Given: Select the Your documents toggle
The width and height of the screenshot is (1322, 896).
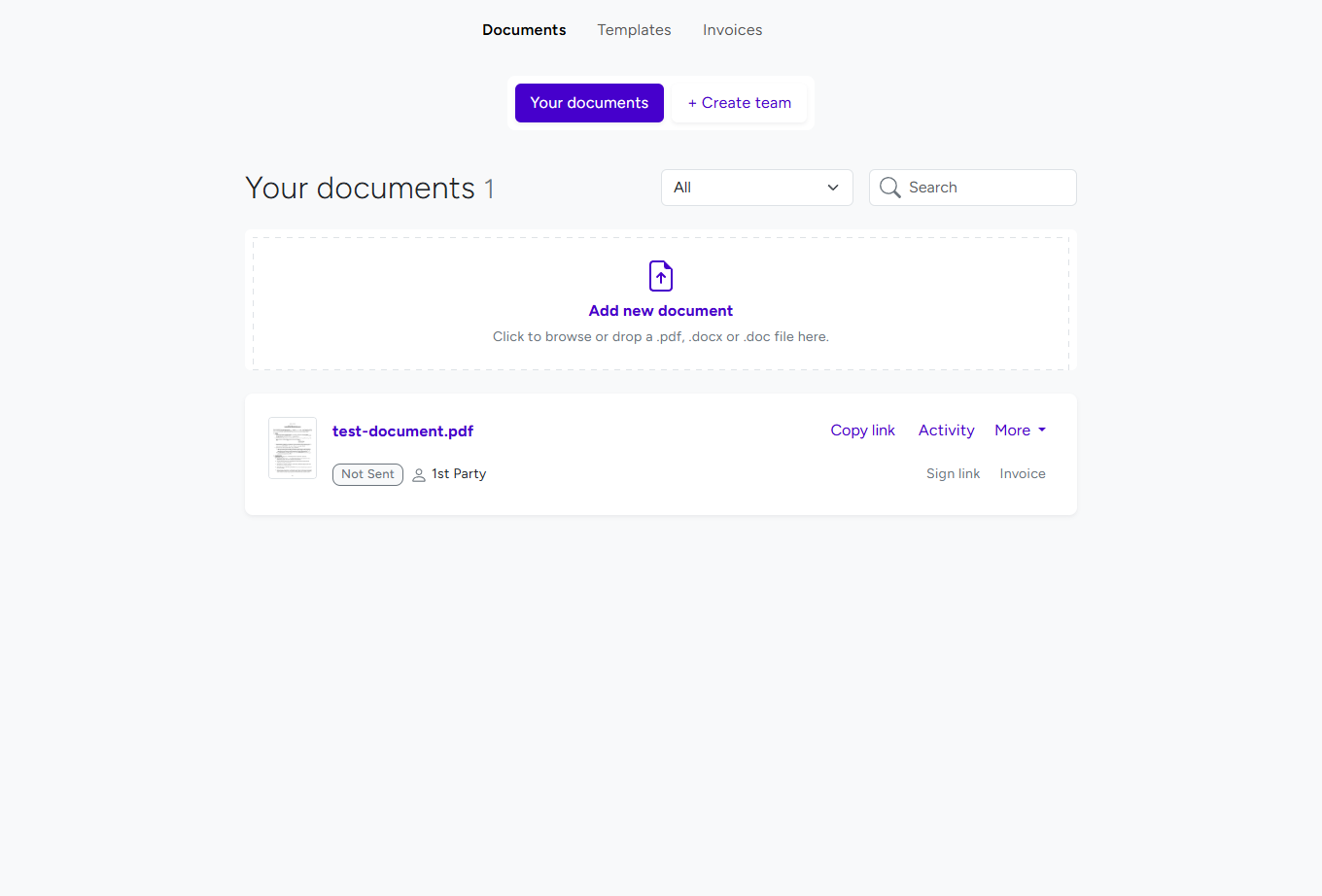Looking at the screenshot, I should tap(589, 102).
